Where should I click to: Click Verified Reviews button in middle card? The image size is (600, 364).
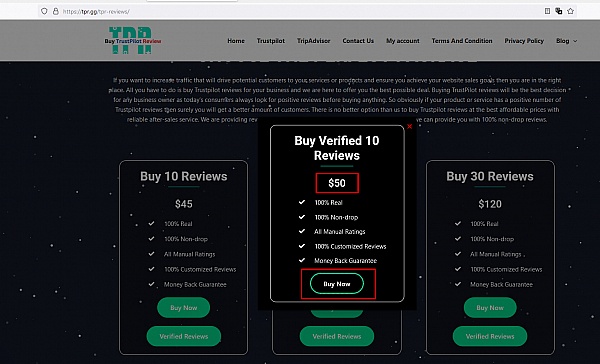coord(337,336)
